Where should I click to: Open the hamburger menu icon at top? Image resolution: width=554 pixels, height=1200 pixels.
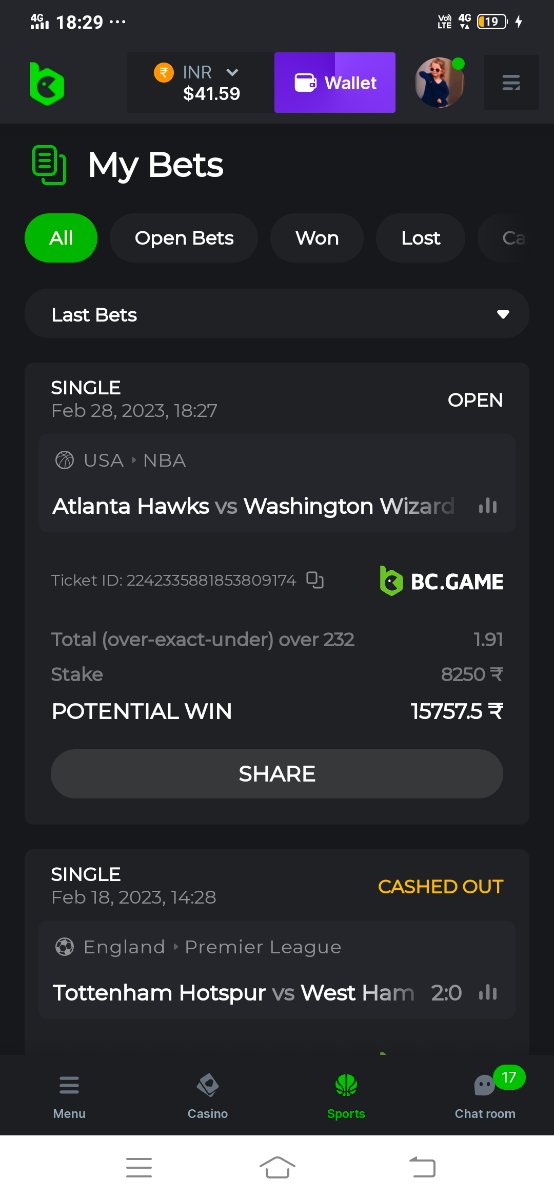[511, 83]
